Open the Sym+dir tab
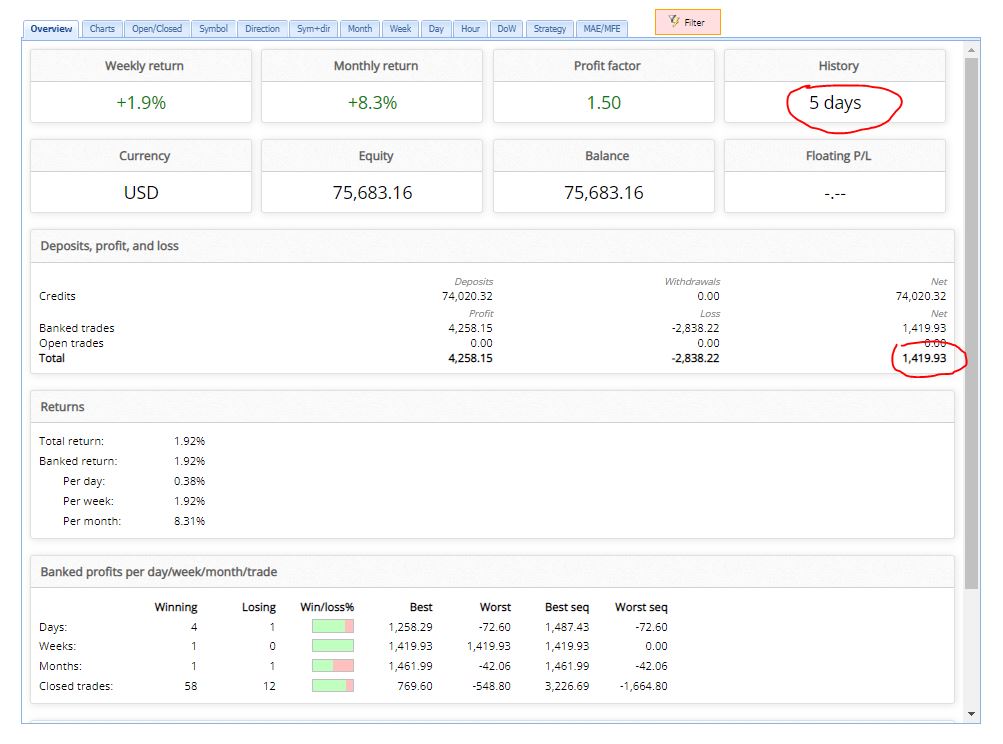 (313, 29)
